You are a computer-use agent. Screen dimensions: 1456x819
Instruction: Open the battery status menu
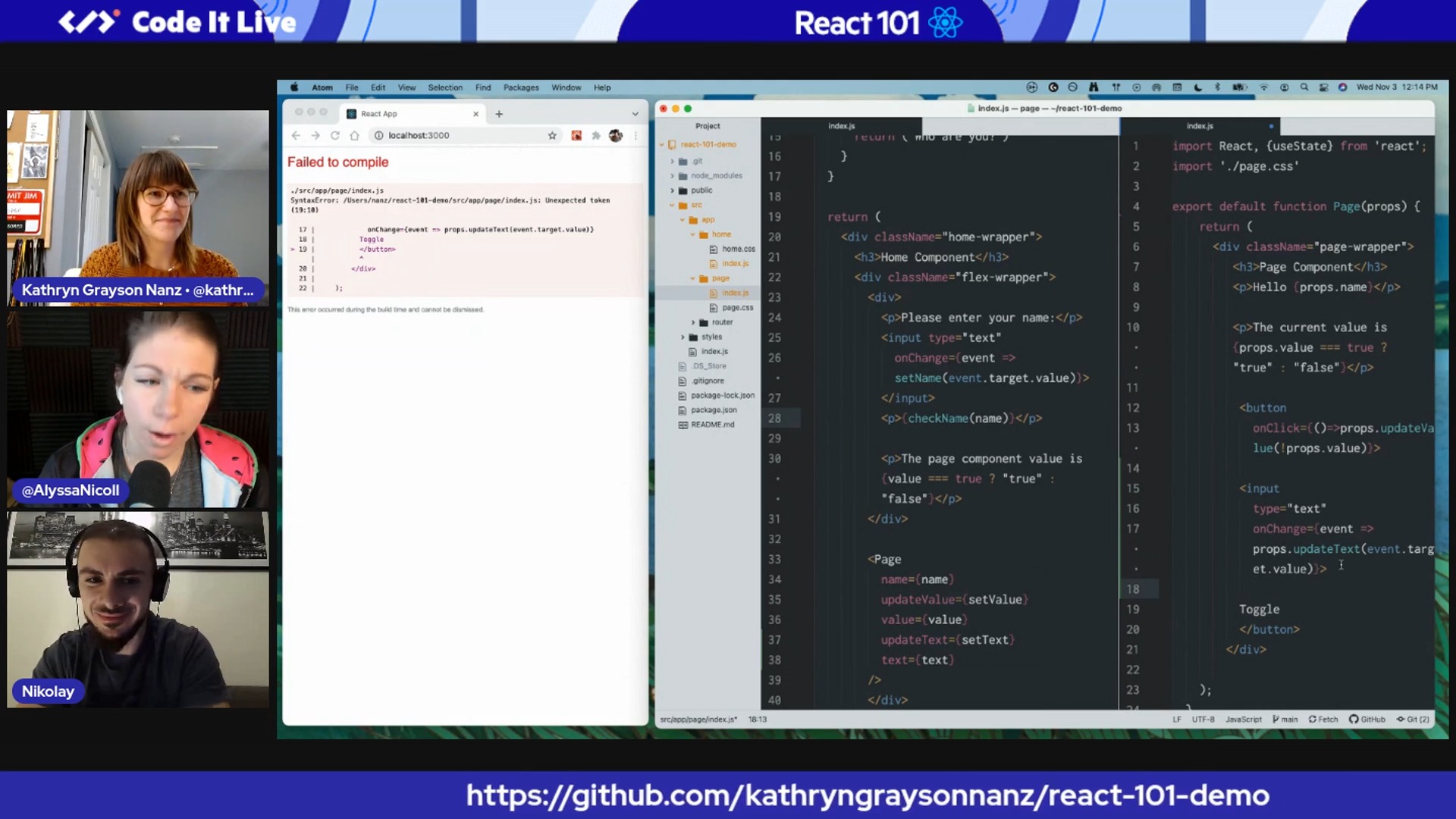1239,87
